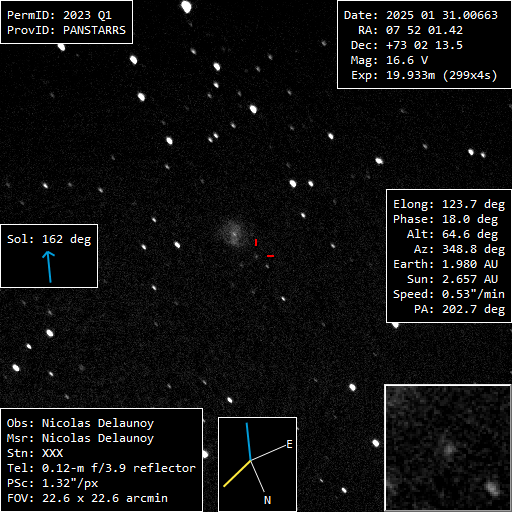Click the FOV 22.6 x 22.6 arcmin line

click(x=87, y=498)
